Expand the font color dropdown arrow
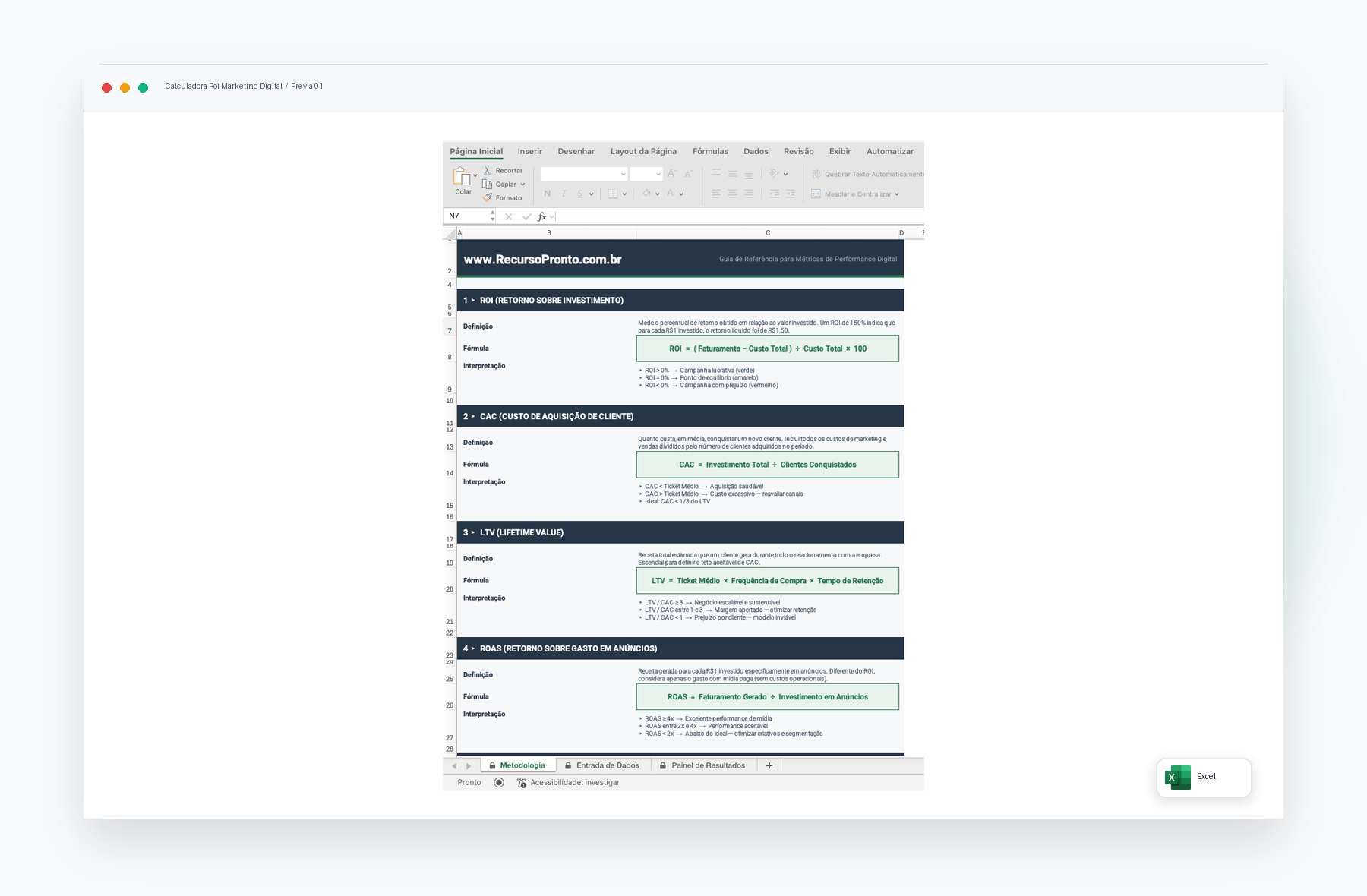This screenshot has width=1367, height=896. pos(681,194)
